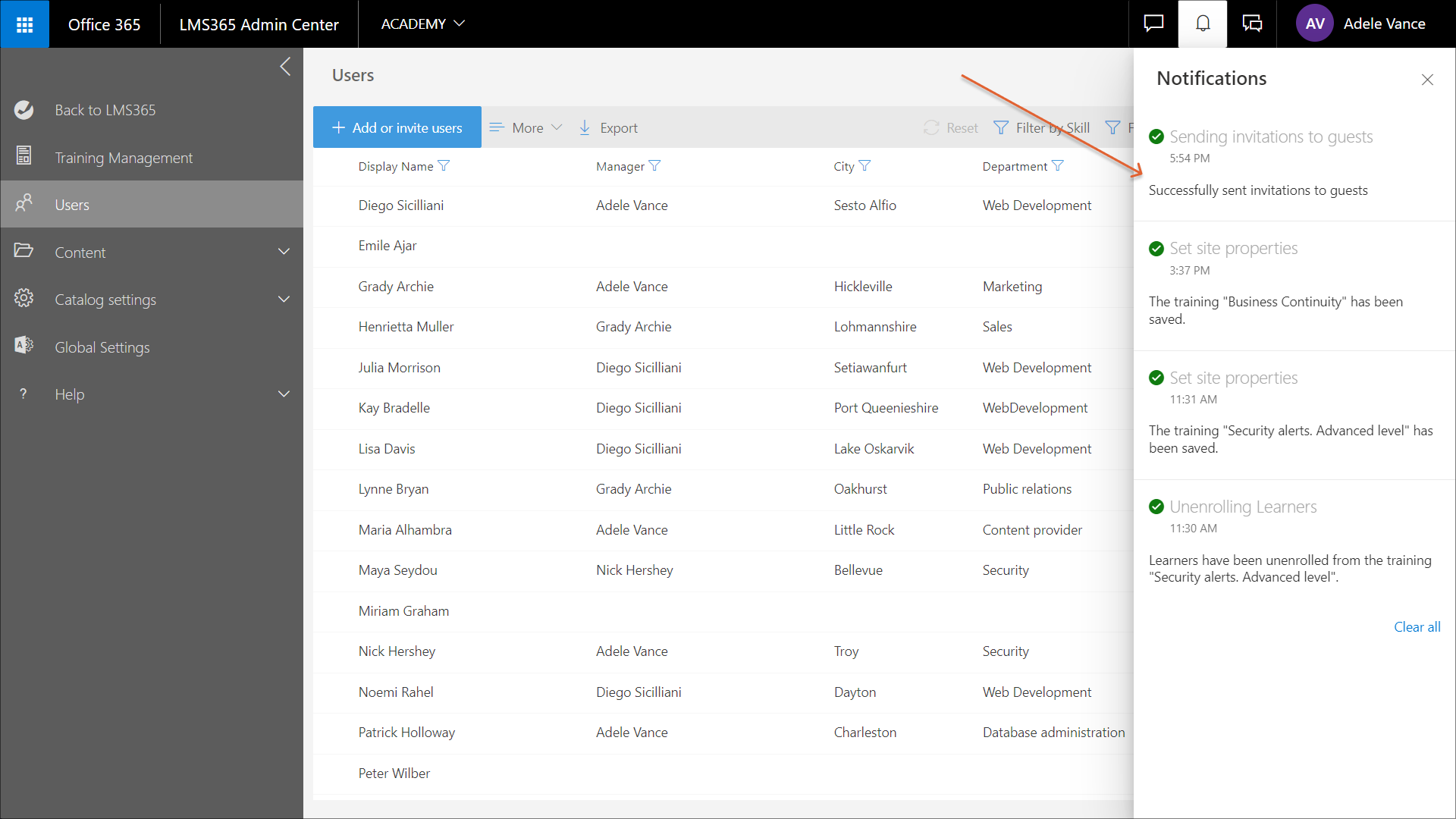Expand the Catalog settings section
Screen dimensions: 1456x819
(x=284, y=300)
